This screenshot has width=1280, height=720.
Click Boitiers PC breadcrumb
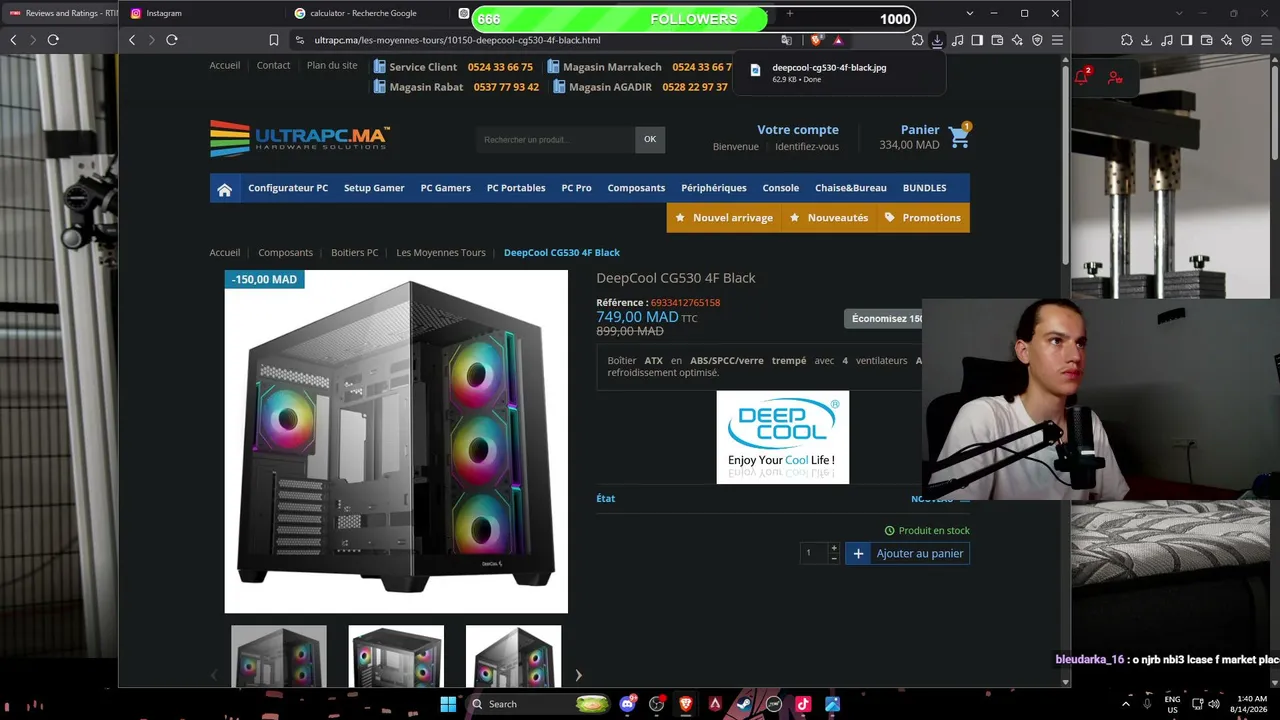click(355, 253)
